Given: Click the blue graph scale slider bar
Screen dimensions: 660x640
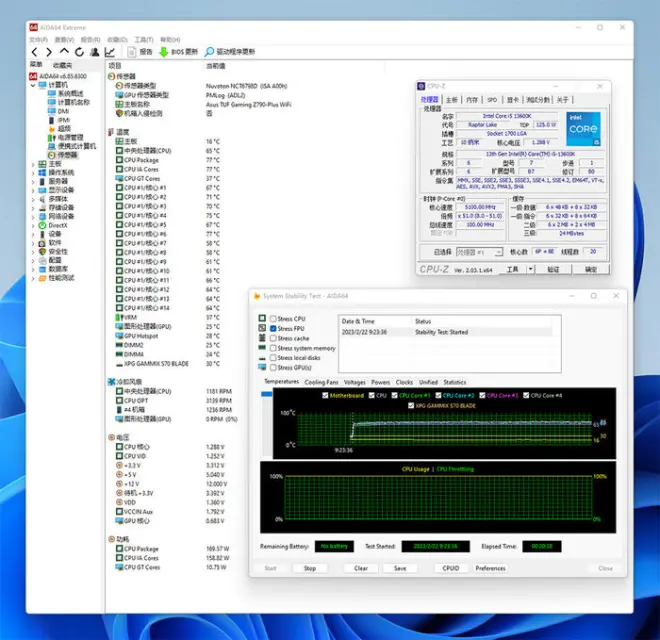Looking at the screenshot, I should [x=266, y=394].
